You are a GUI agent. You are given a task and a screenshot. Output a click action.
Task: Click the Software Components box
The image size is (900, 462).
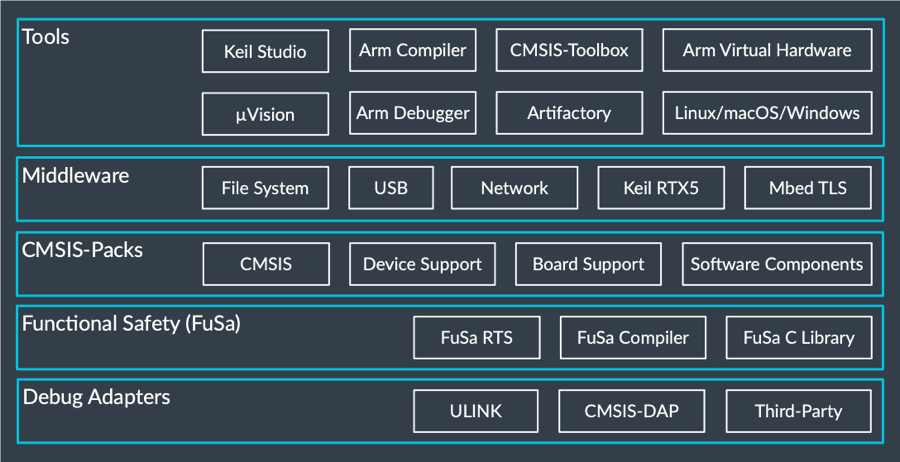[776, 264]
